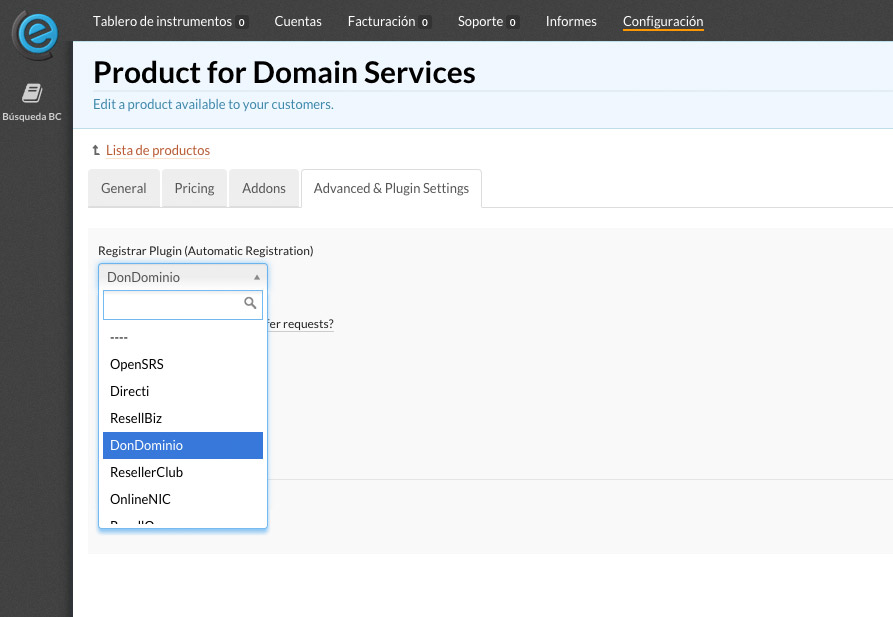Open the Addons tab
Image resolution: width=893 pixels, height=617 pixels.
264,189
